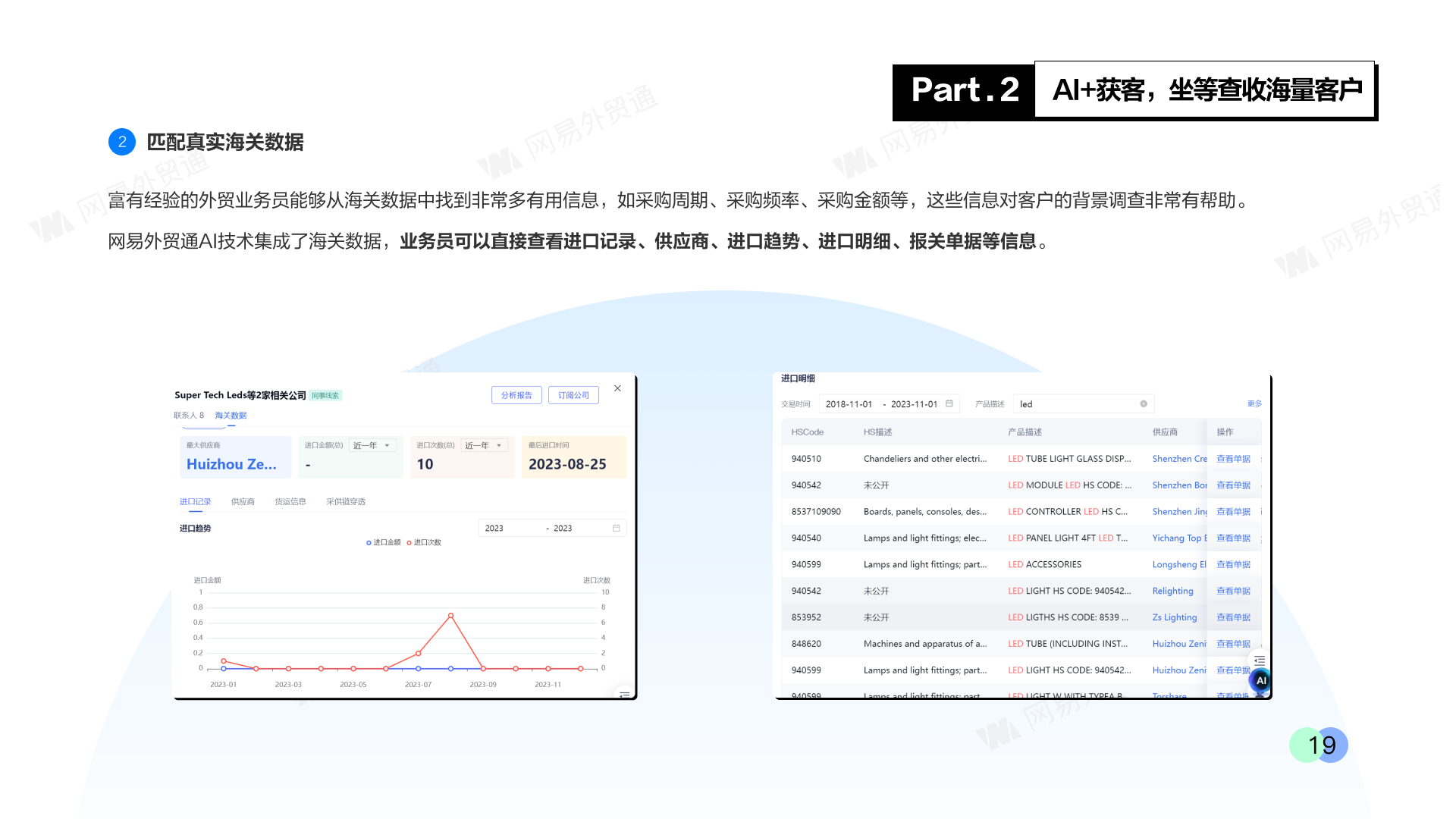Toggle 进口次数 legend series
1456x819 pixels.
pyautogui.click(x=424, y=542)
